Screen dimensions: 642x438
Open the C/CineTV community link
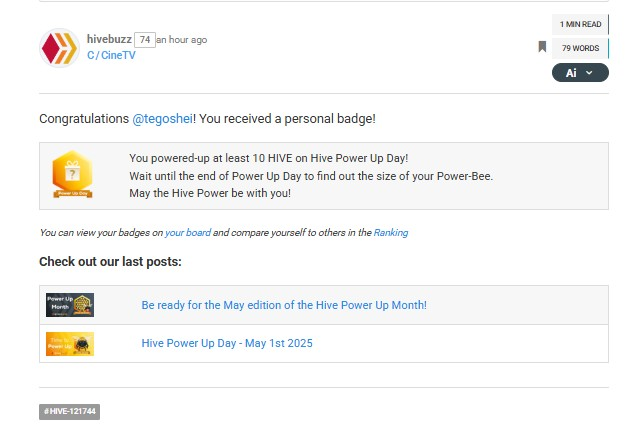111,55
